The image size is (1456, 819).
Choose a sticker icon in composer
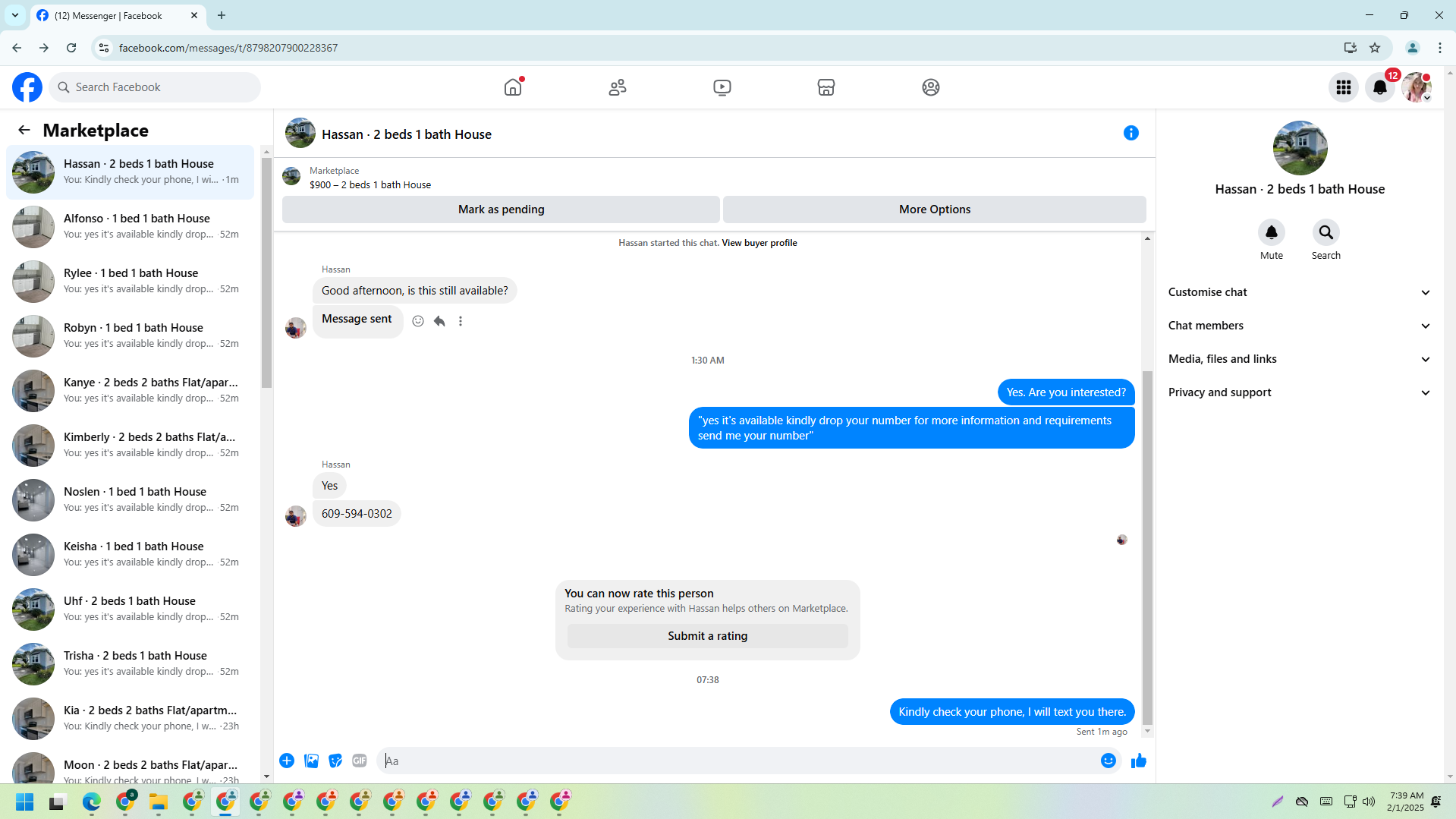tap(335, 761)
